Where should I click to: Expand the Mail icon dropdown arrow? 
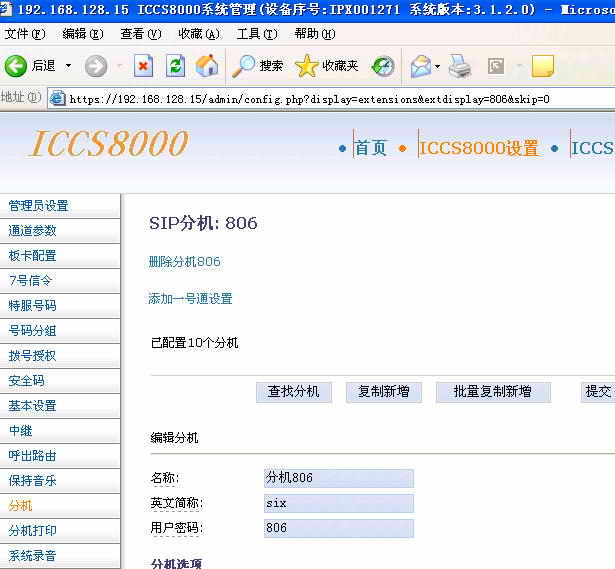pos(438,66)
